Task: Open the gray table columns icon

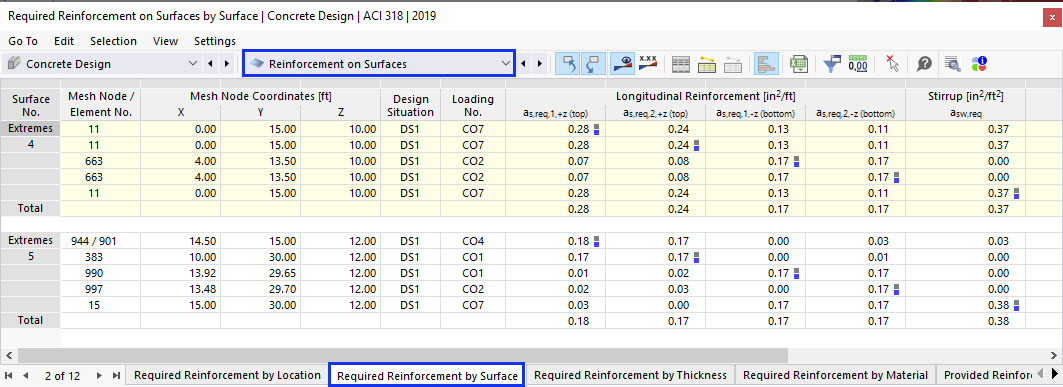Action: (x=681, y=64)
